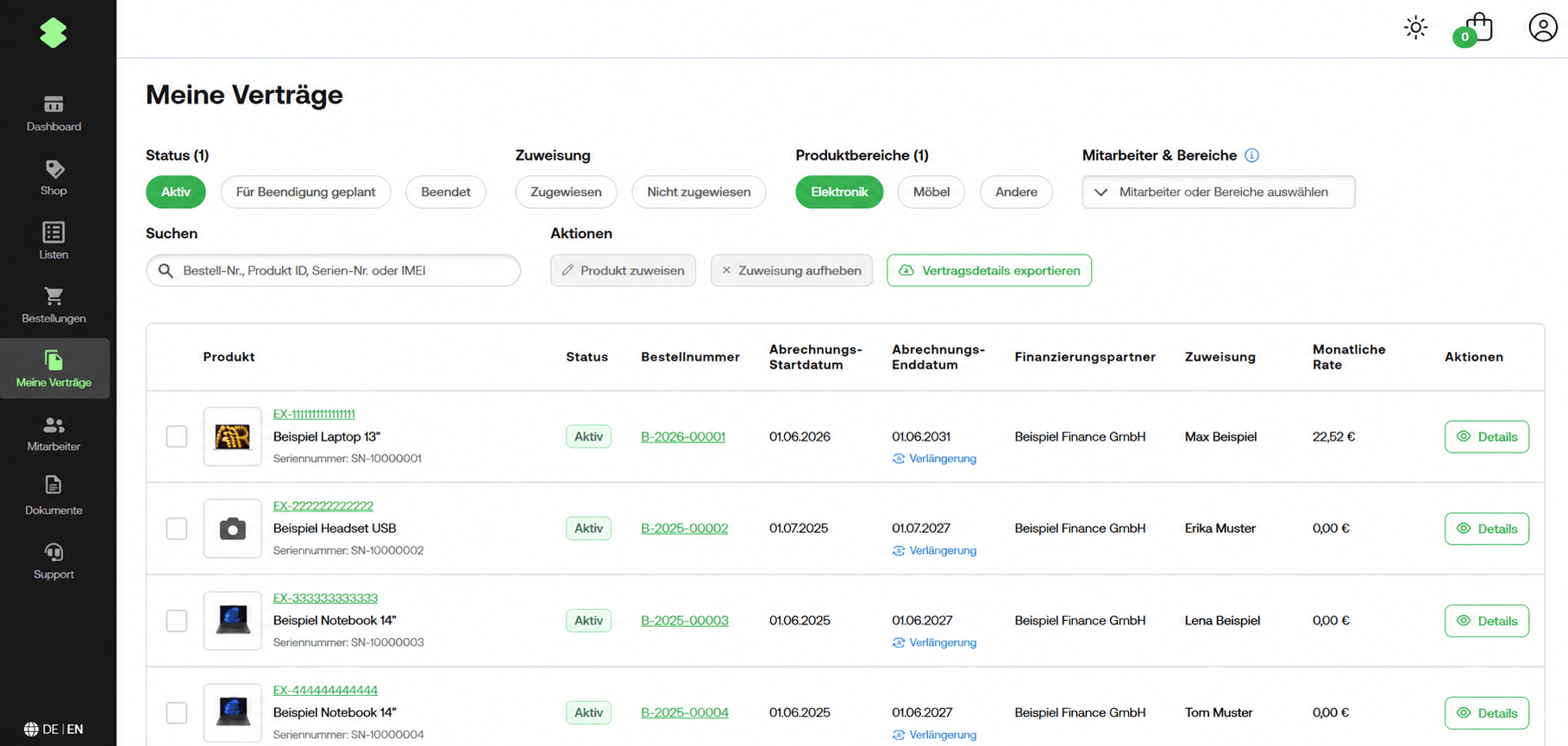This screenshot has height=746, width=1568.
Task: Toggle the Für Beendigung geplant filter
Action: point(305,191)
